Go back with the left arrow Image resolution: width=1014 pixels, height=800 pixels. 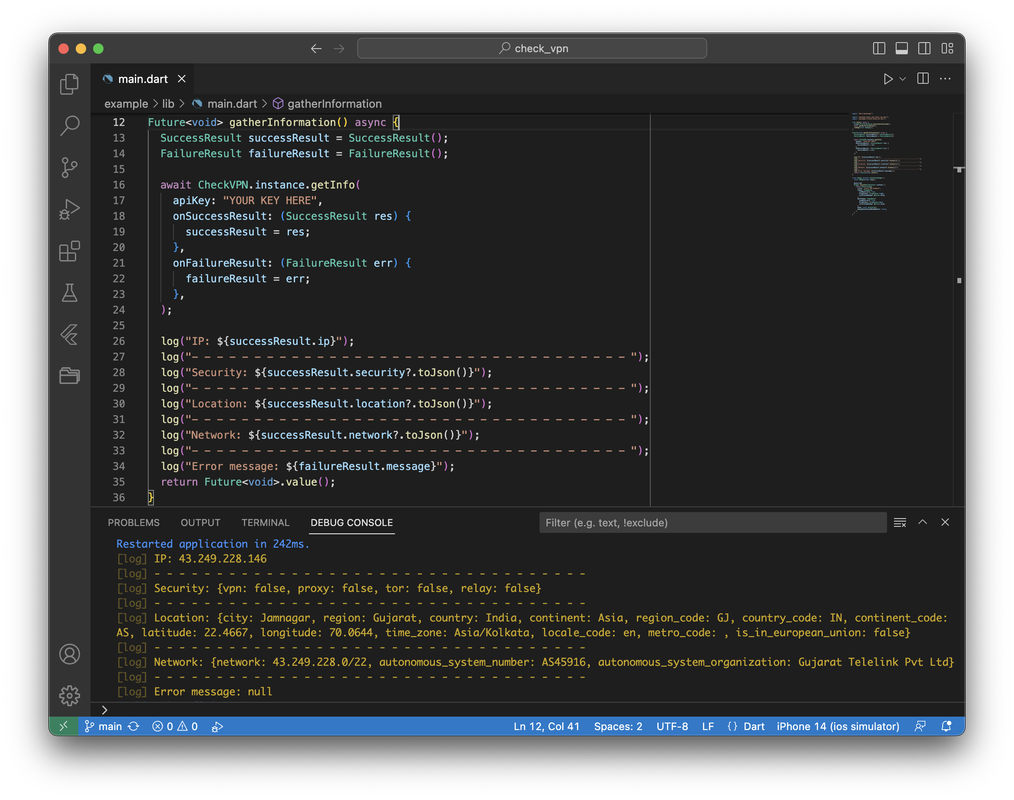316,49
